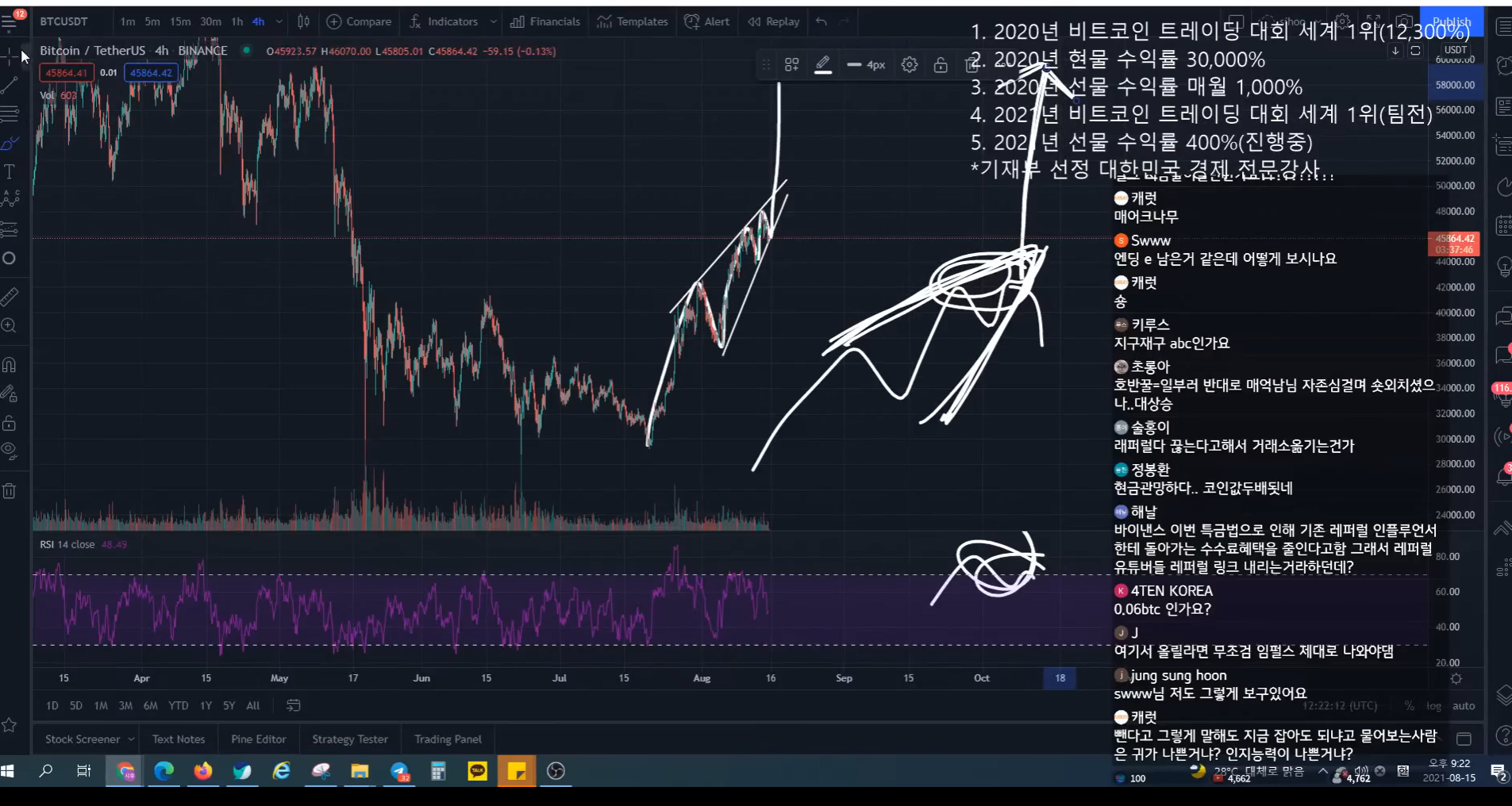Open the Indicators dialog

click(x=444, y=21)
